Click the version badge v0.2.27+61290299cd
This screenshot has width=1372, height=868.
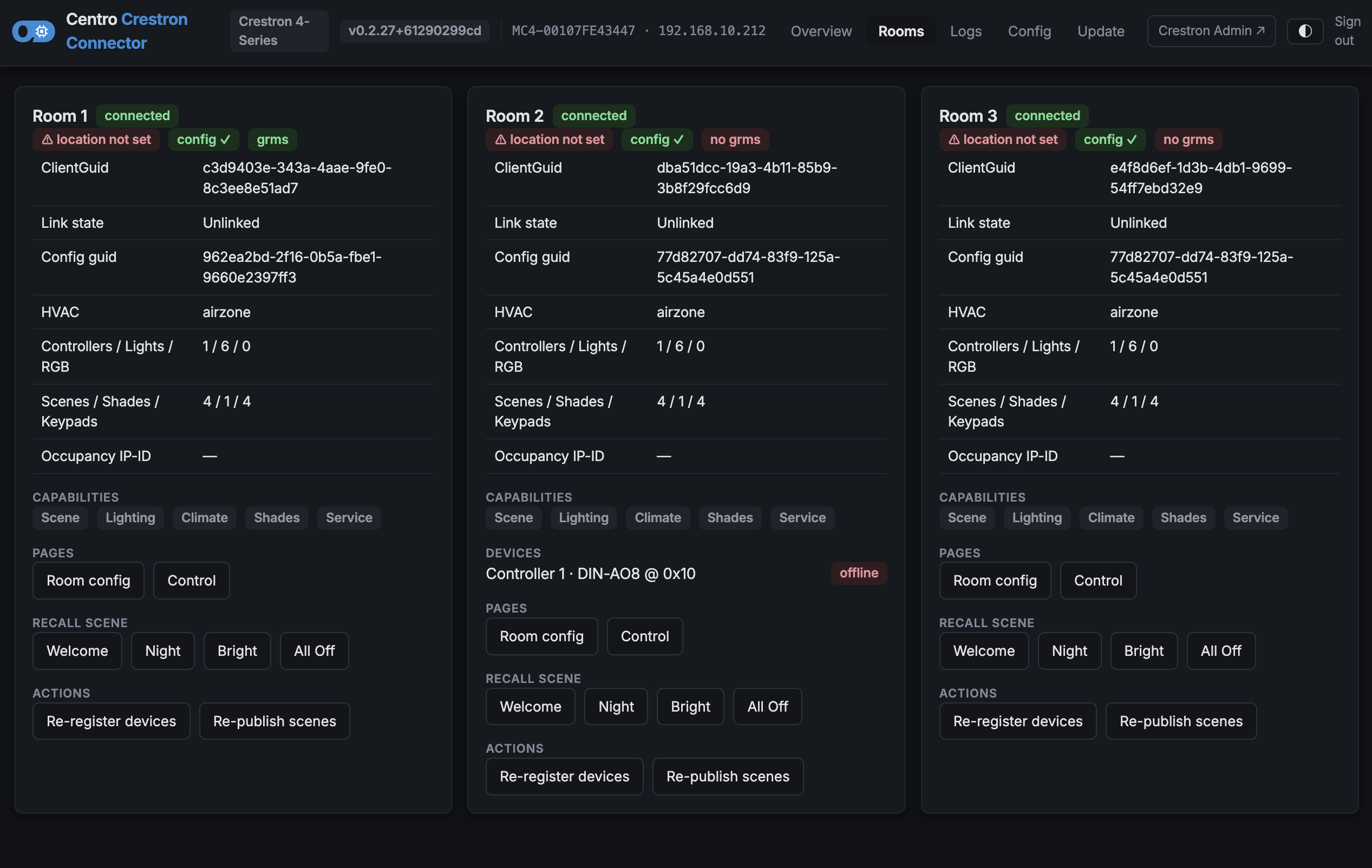click(415, 30)
